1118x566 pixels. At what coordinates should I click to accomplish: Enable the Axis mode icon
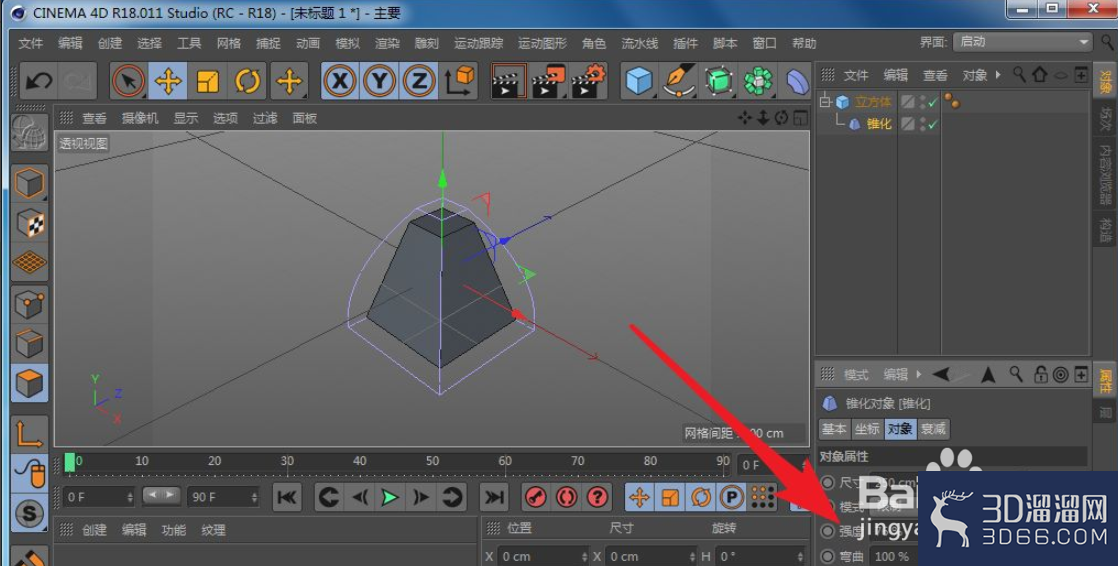[x=29, y=433]
